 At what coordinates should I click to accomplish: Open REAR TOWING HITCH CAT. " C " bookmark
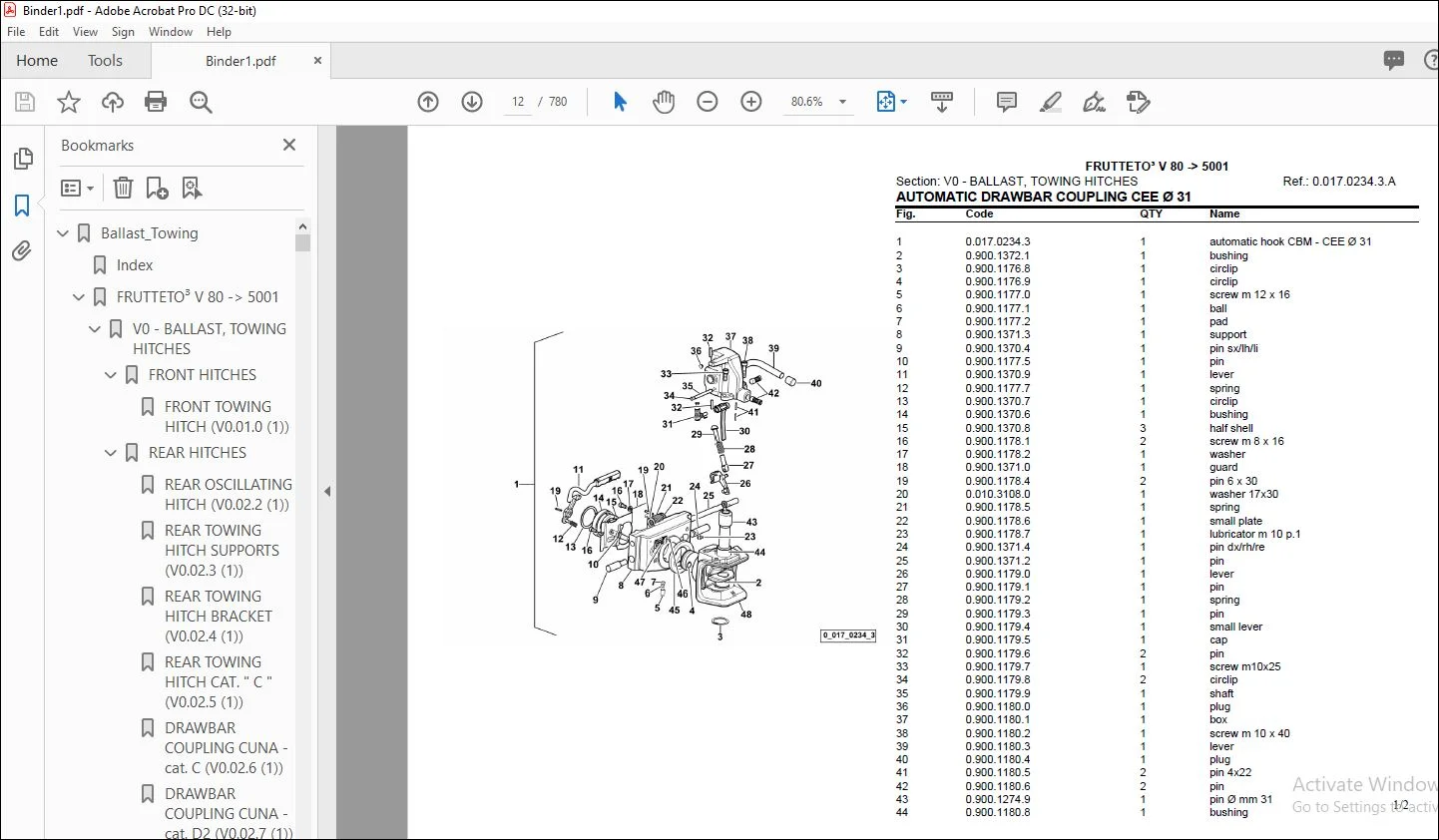219,682
